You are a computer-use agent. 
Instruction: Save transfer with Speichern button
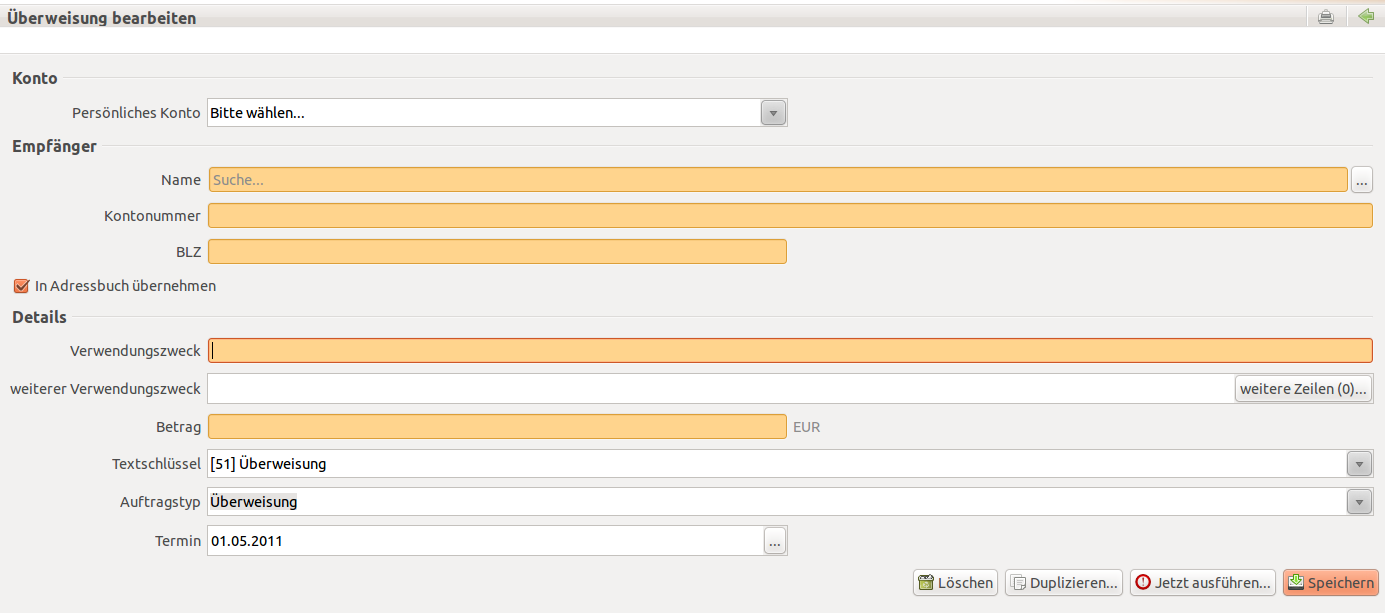click(x=1331, y=583)
